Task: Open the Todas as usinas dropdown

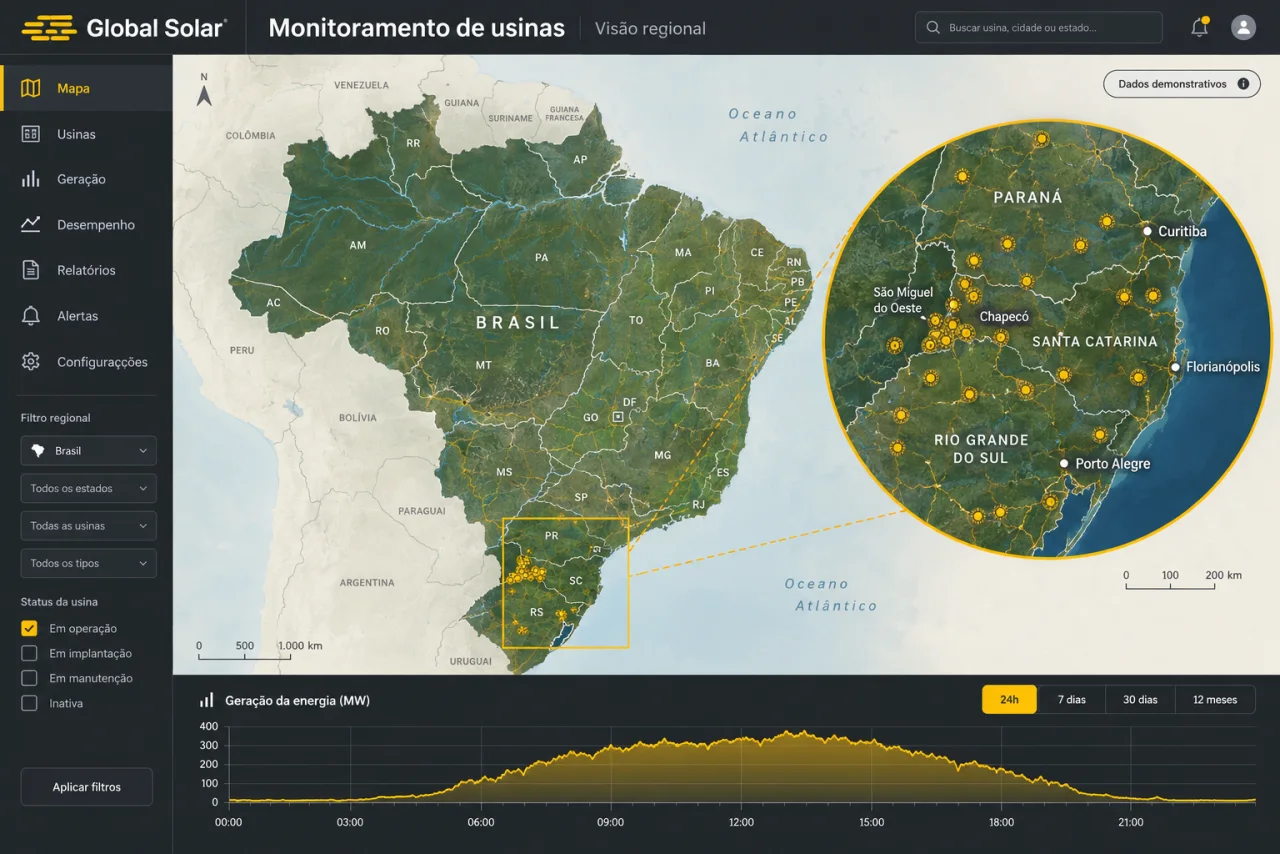Action: point(89,526)
